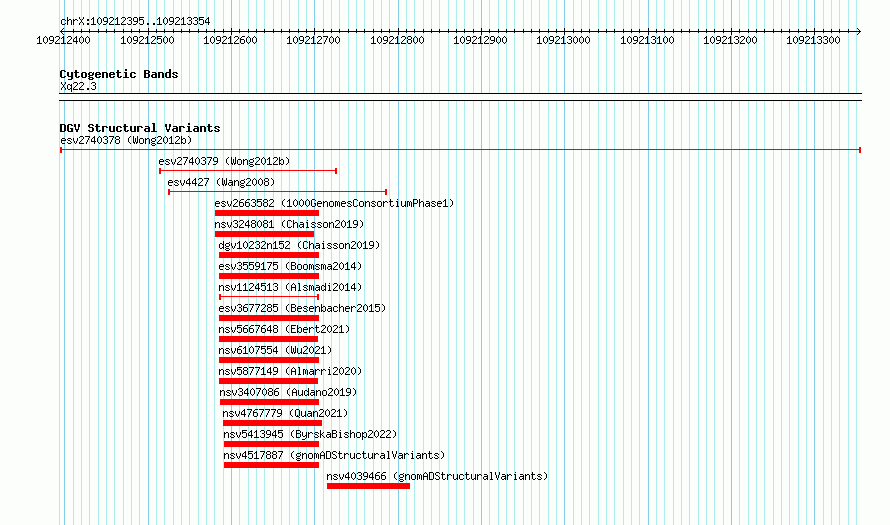The width and height of the screenshot is (890, 525).
Task: Click ruler position 109212400
Action: (63, 40)
